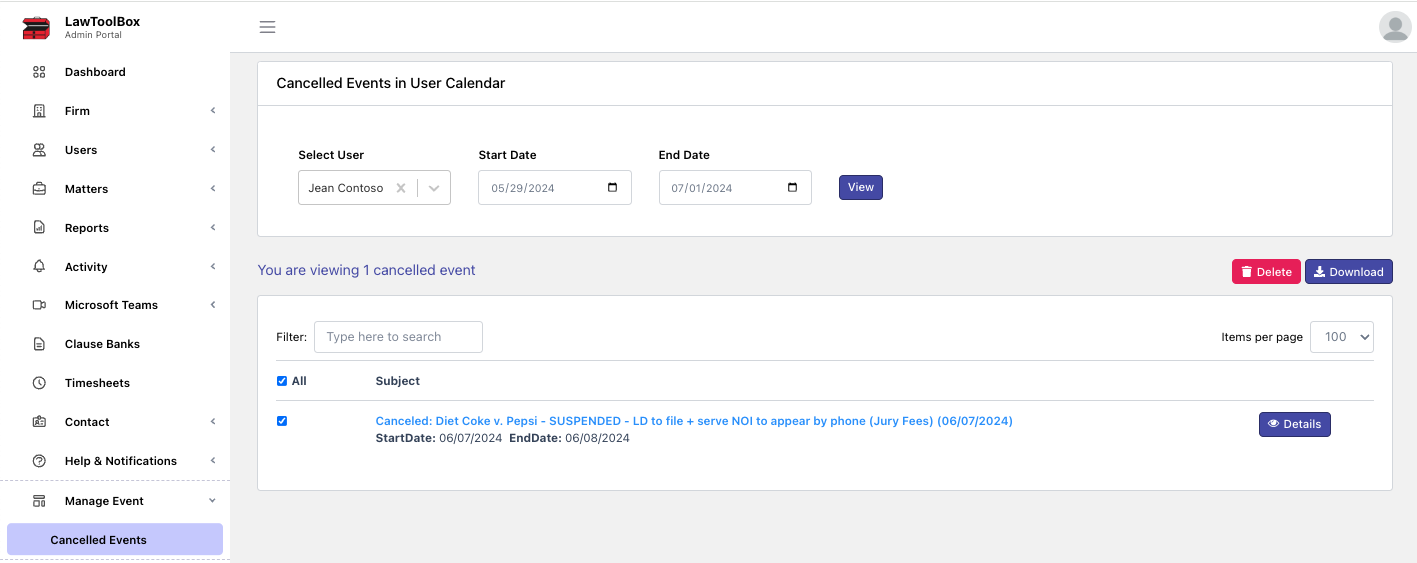Open the Canceled: Diet Coke v. Pepsi link
1417x563 pixels.
[694, 421]
